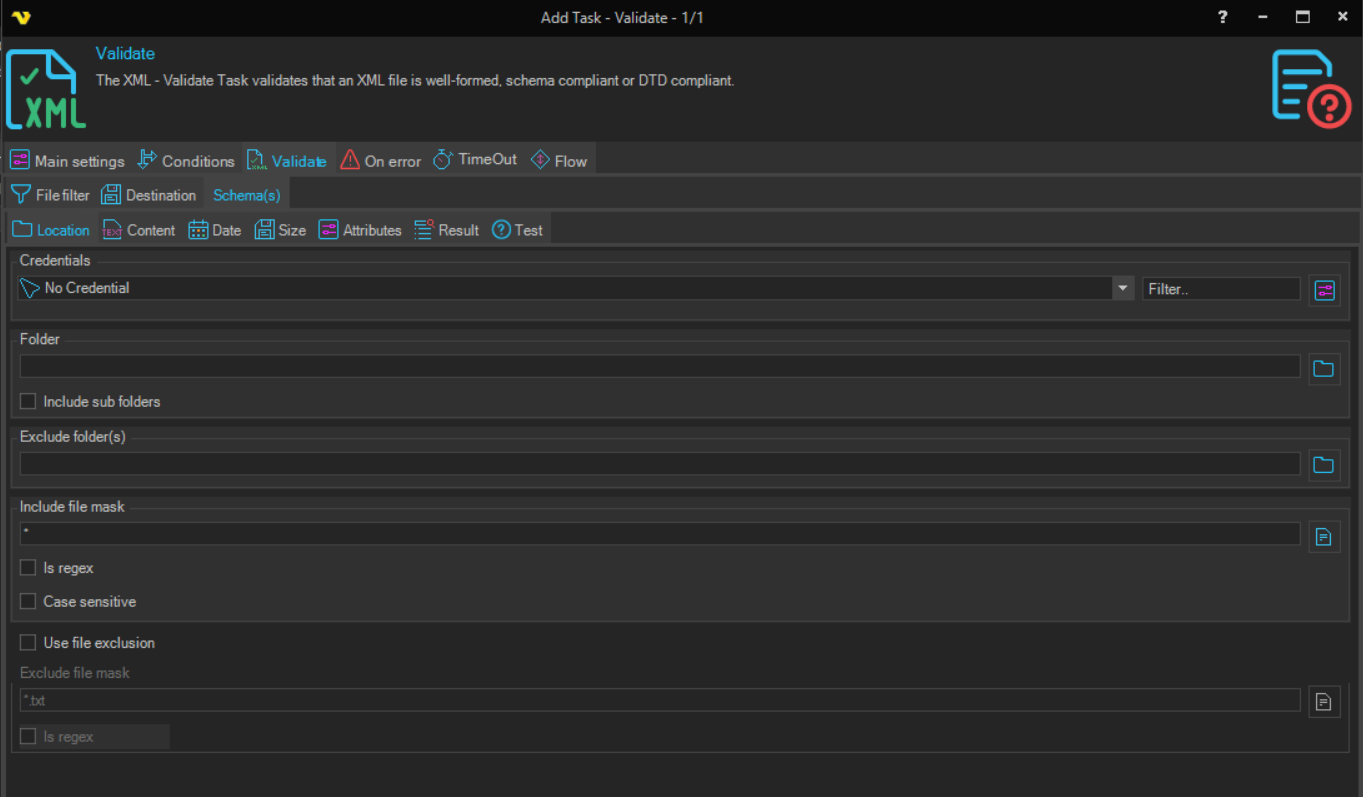This screenshot has width=1363, height=797.
Task: Click the large XML Validate logo icon
Action: pos(46,90)
